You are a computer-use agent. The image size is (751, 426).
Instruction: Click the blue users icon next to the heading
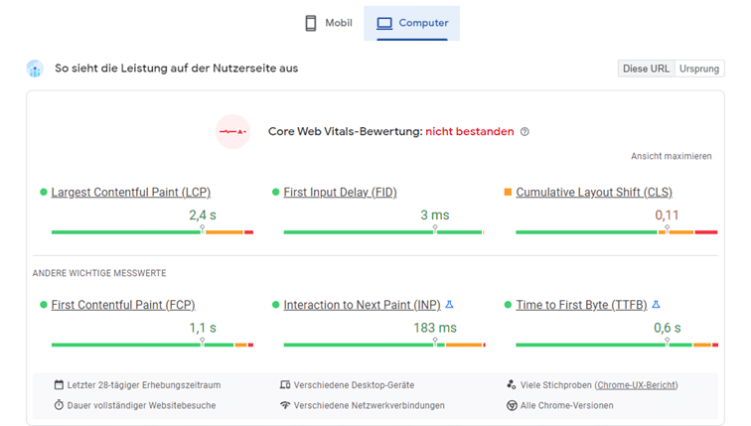click(x=35, y=69)
